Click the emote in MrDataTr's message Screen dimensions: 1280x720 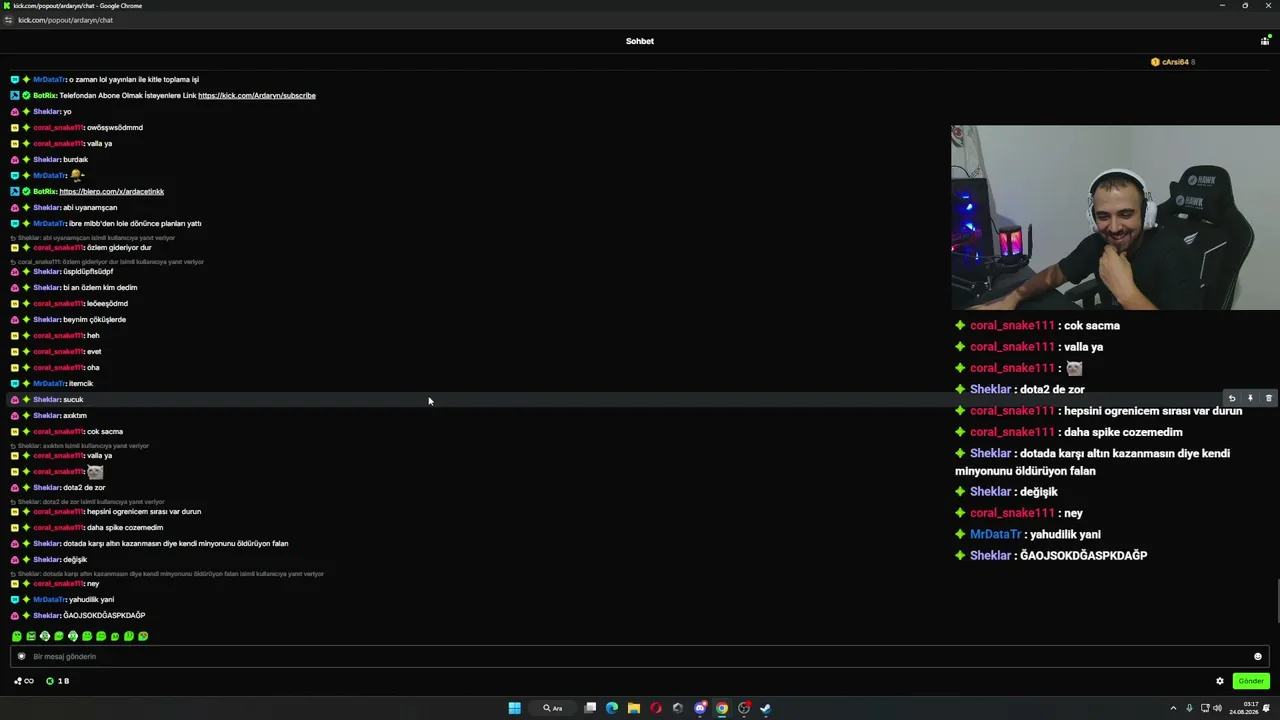coord(77,175)
